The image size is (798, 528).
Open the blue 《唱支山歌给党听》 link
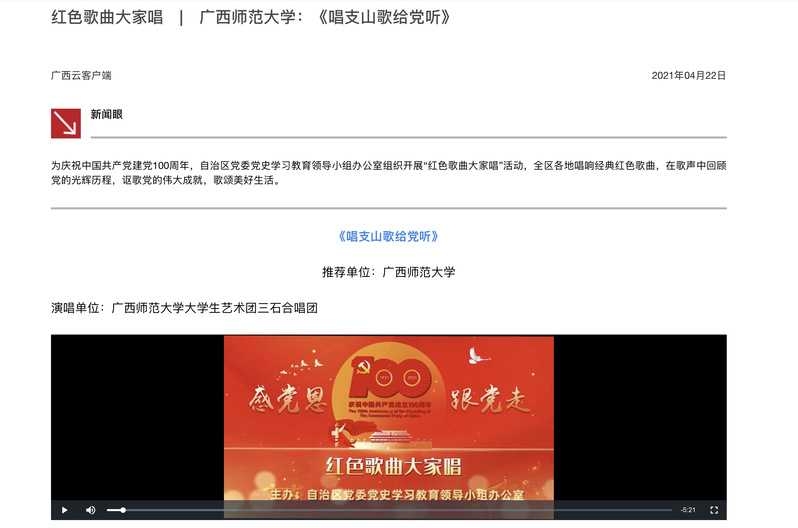388,237
